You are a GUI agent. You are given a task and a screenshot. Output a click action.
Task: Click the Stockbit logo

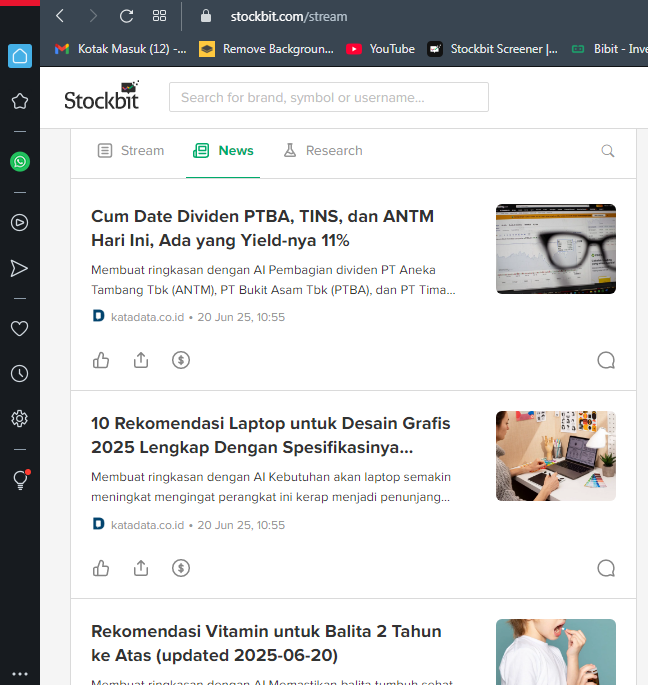point(101,95)
